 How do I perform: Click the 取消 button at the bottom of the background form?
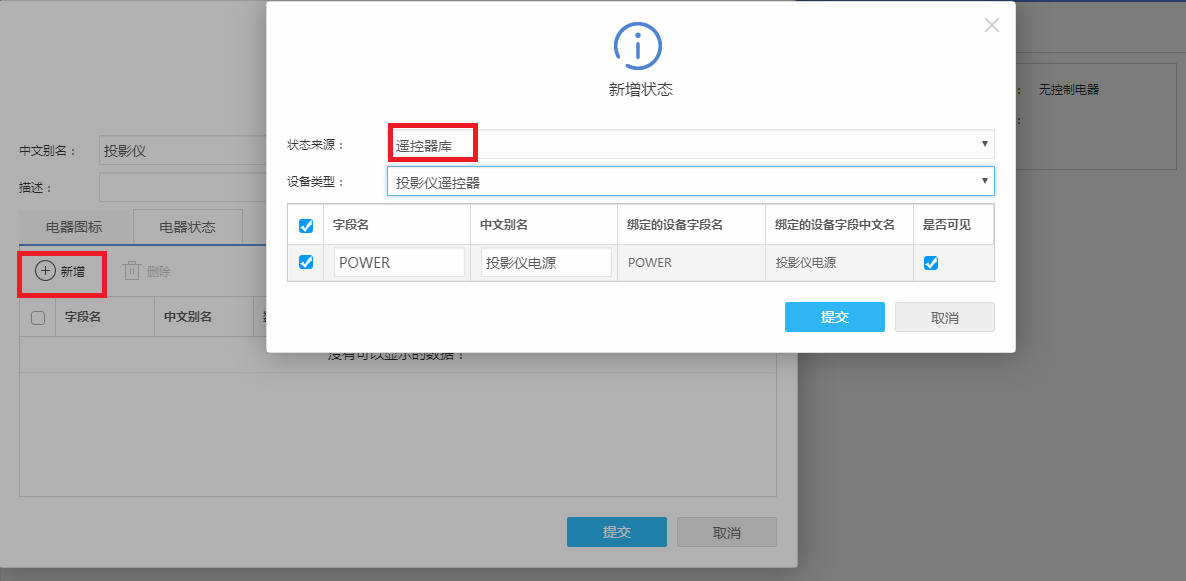tap(726, 532)
